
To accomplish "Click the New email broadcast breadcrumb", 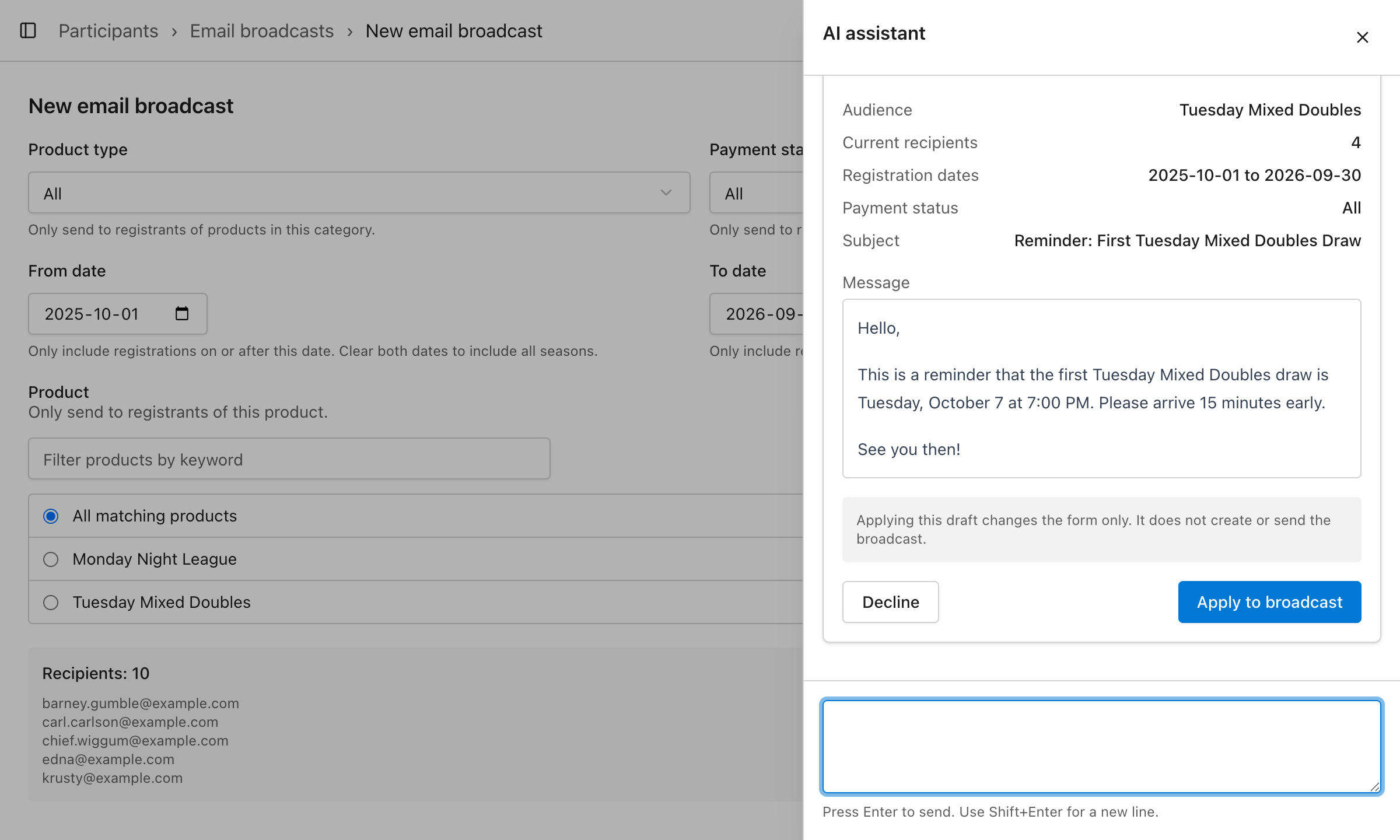I will pyautogui.click(x=453, y=30).
